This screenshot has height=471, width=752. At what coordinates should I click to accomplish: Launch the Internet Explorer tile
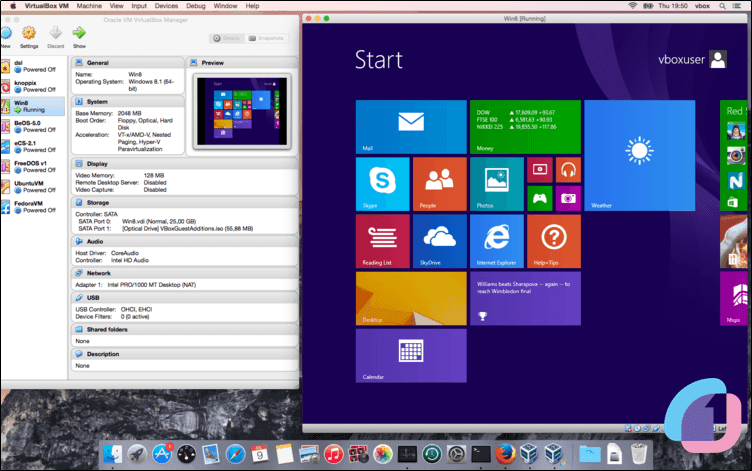tap(497, 241)
